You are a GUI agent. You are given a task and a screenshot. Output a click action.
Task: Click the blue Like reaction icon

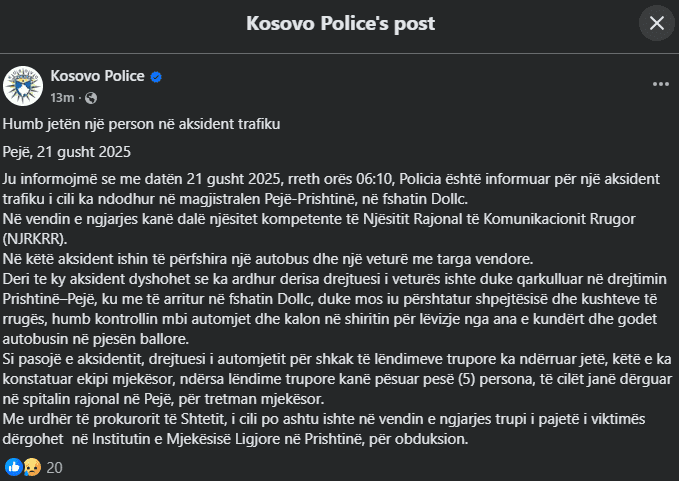[13, 466]
